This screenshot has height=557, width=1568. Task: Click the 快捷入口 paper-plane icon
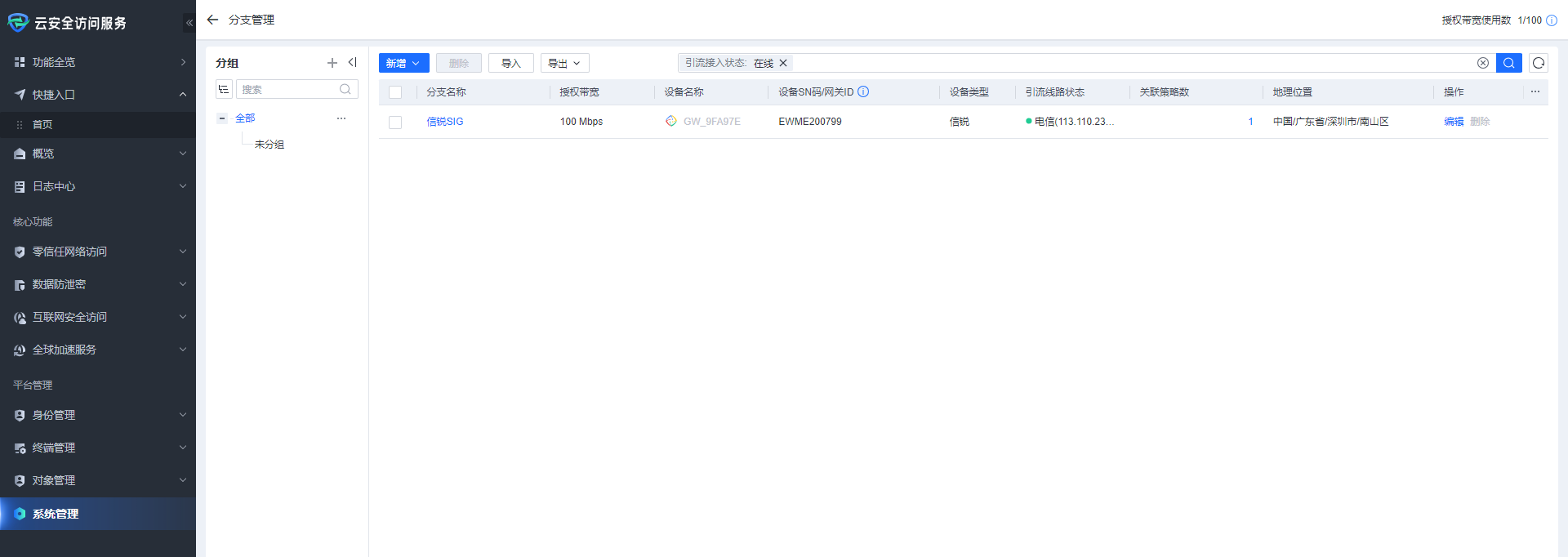pyautogui.click(x=20, y=95)
